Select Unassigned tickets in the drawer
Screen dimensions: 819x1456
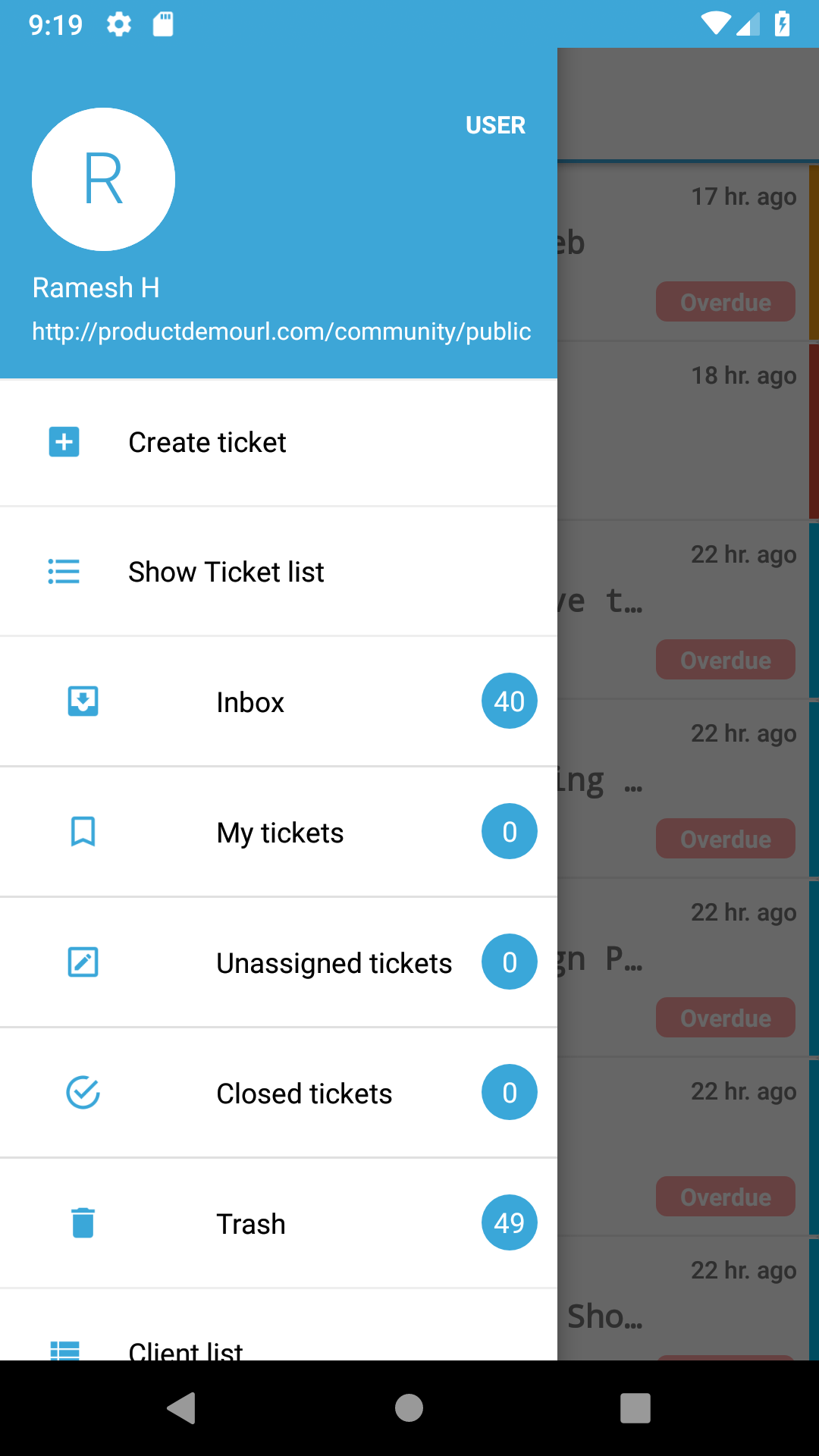coord(334,963)
